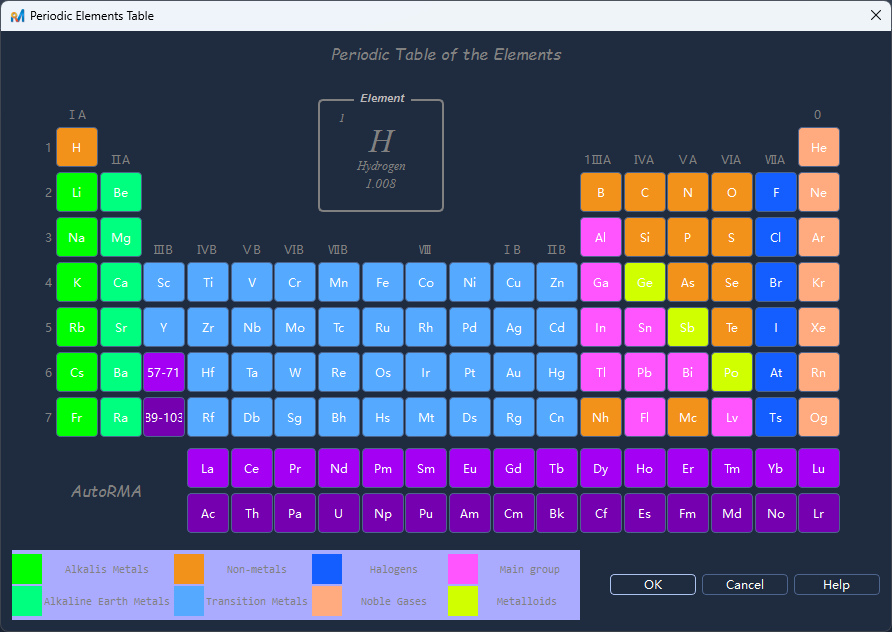Select the Magnesium (Mg) element

click(x=121, y=237)
